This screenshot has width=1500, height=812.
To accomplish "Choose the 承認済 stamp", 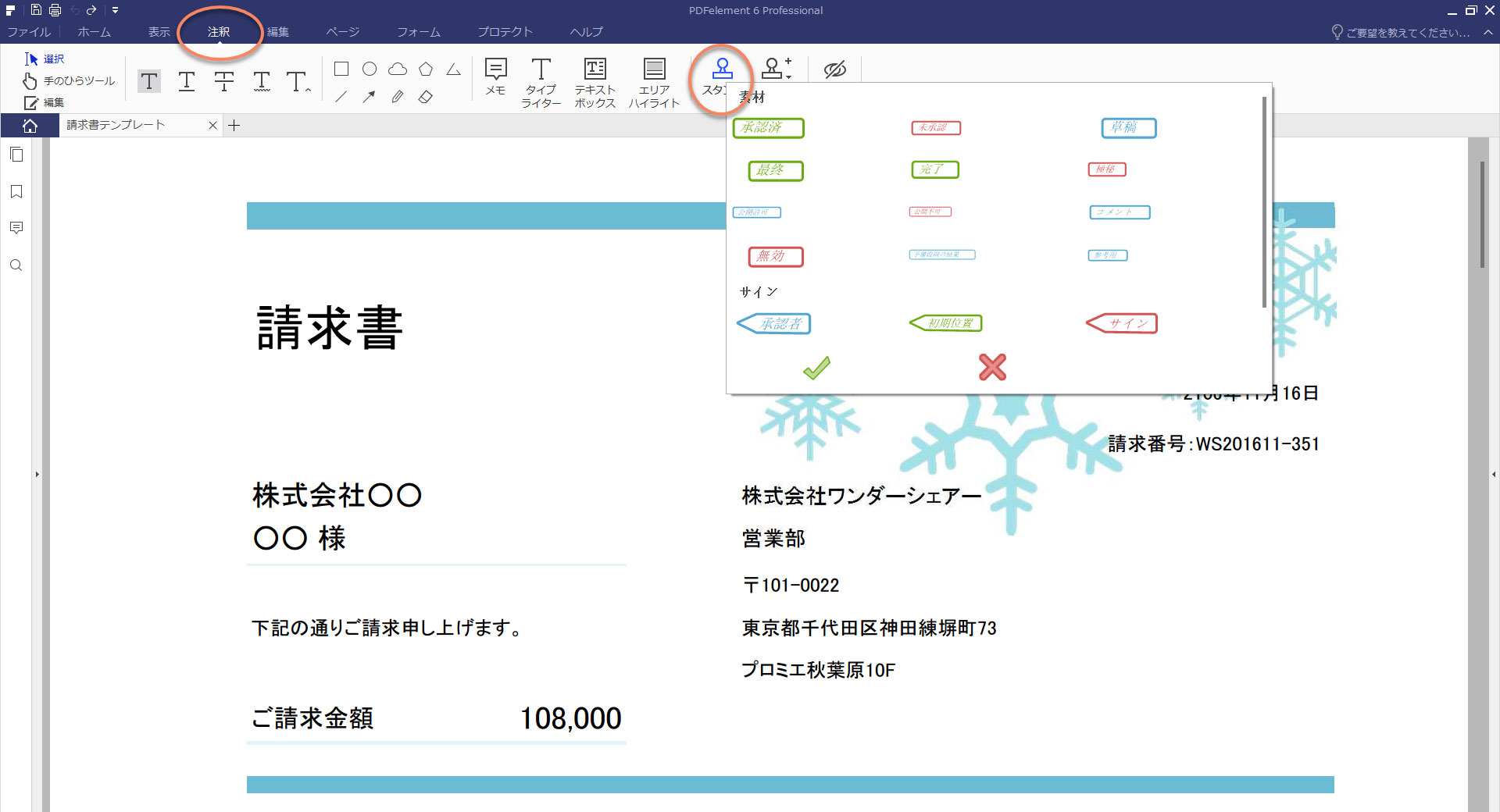I will coord(768,128).
